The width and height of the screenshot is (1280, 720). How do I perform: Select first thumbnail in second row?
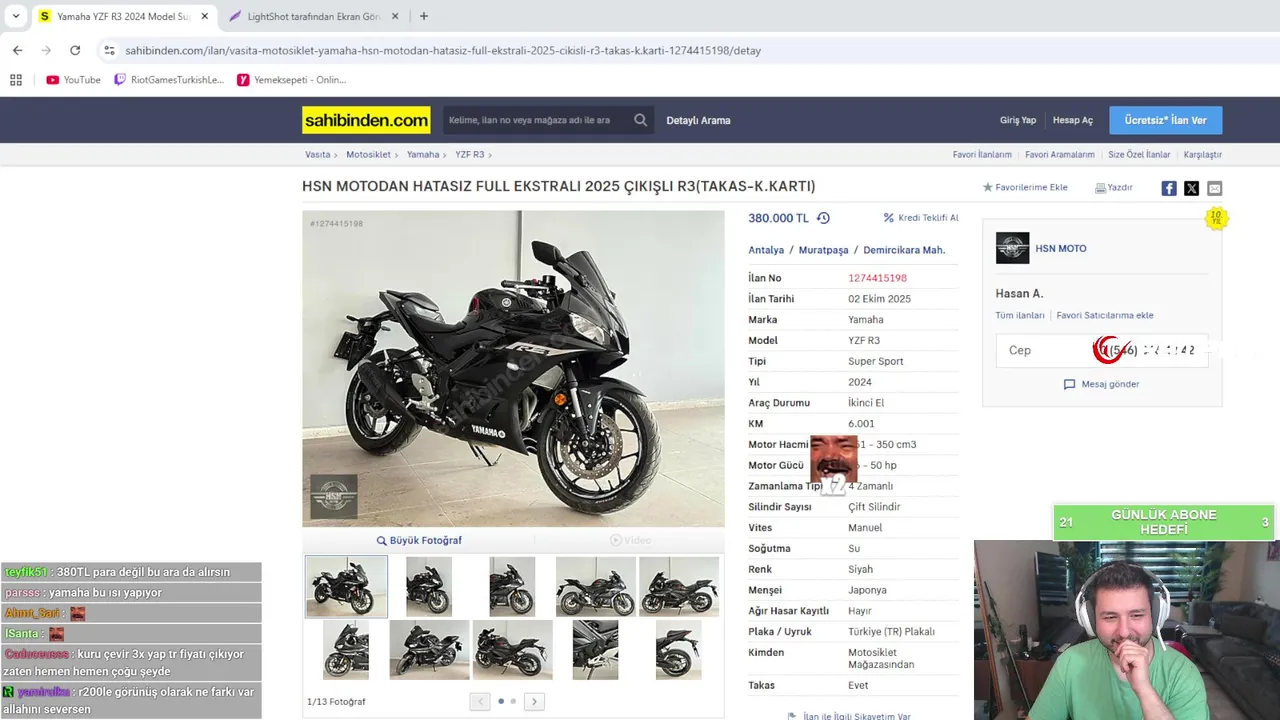(346, 650)
